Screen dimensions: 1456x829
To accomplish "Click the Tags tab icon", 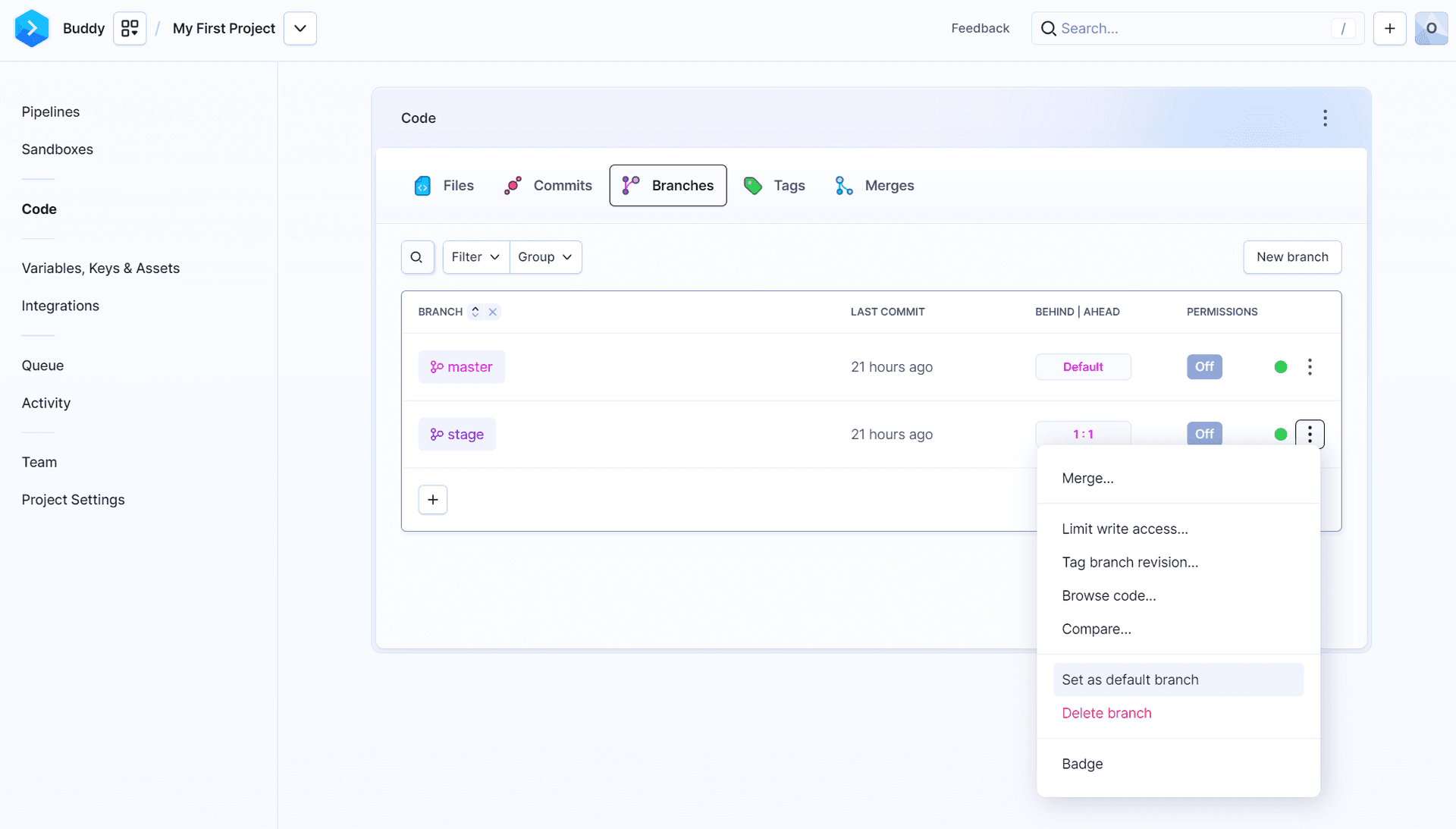I will pyautogui.click(x=754, y=185).
